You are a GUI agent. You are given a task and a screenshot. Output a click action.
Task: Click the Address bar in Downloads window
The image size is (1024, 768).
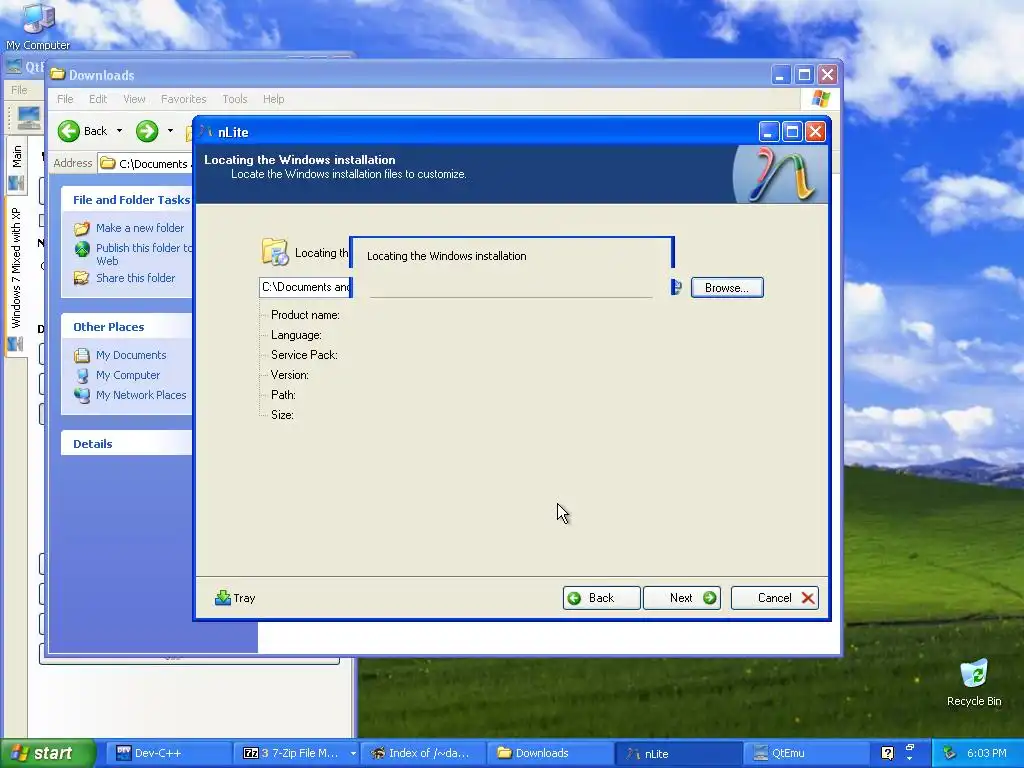point(146,163)
